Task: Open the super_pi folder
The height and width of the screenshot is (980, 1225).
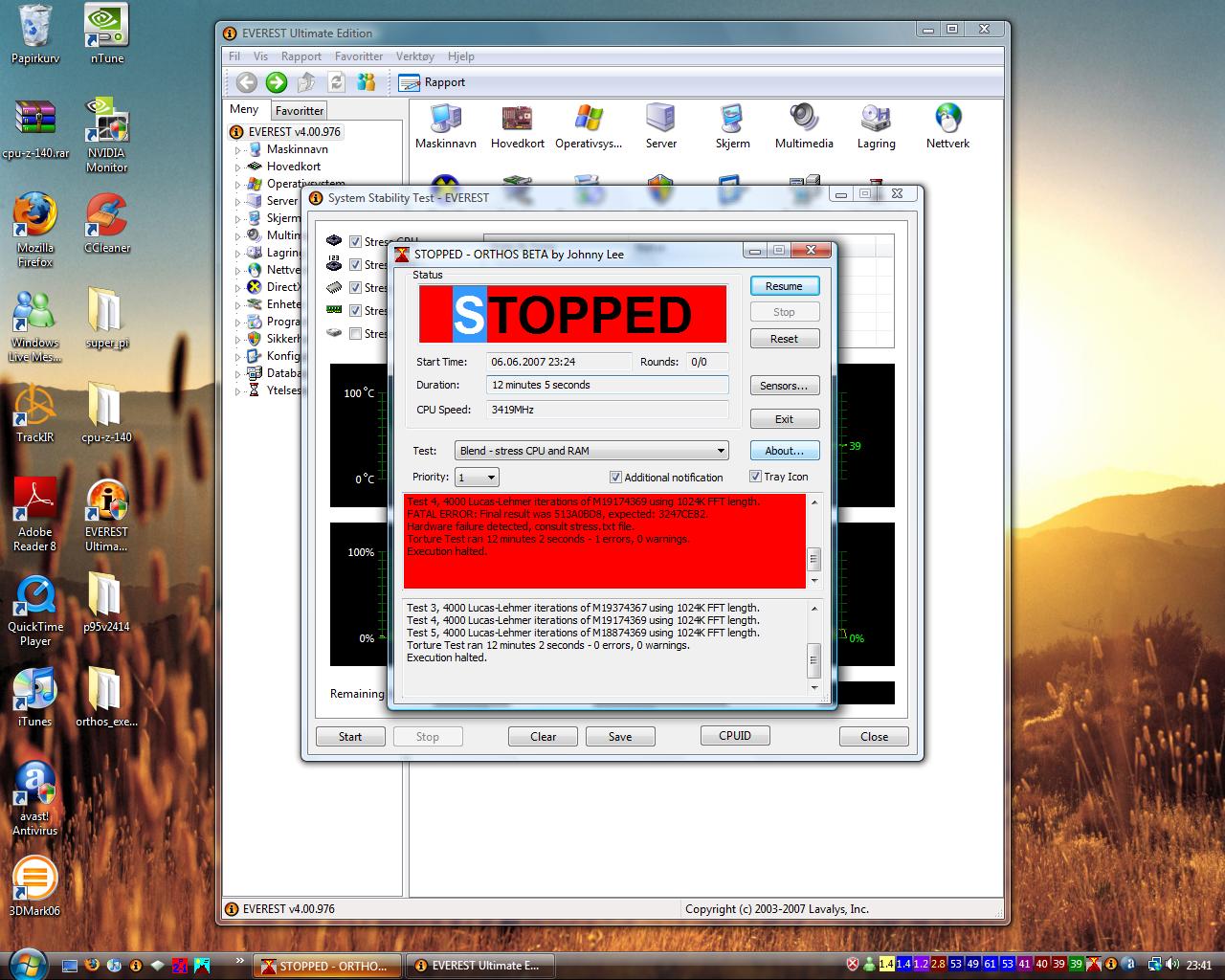Action: (106, 319)
